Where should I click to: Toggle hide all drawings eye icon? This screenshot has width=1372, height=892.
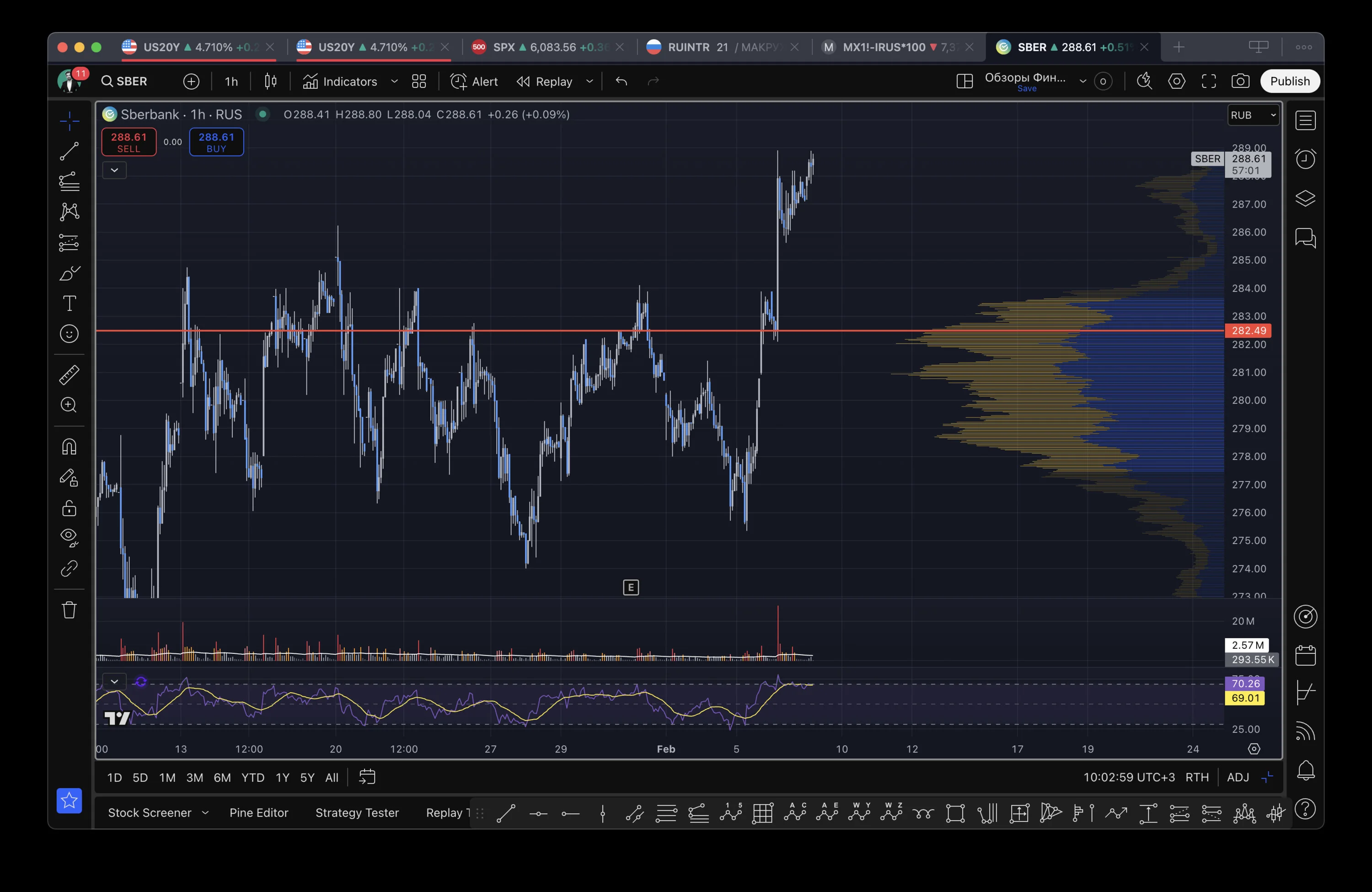[x=69, y=538]
